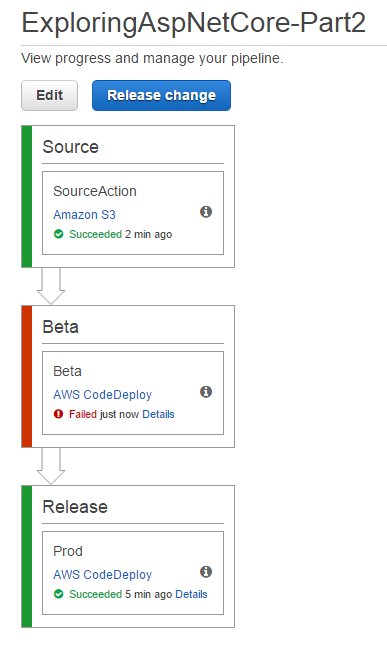This screenshot has height=647, width=387.
Task: Show info icon for Prod action
Action: tap(206, 571)
